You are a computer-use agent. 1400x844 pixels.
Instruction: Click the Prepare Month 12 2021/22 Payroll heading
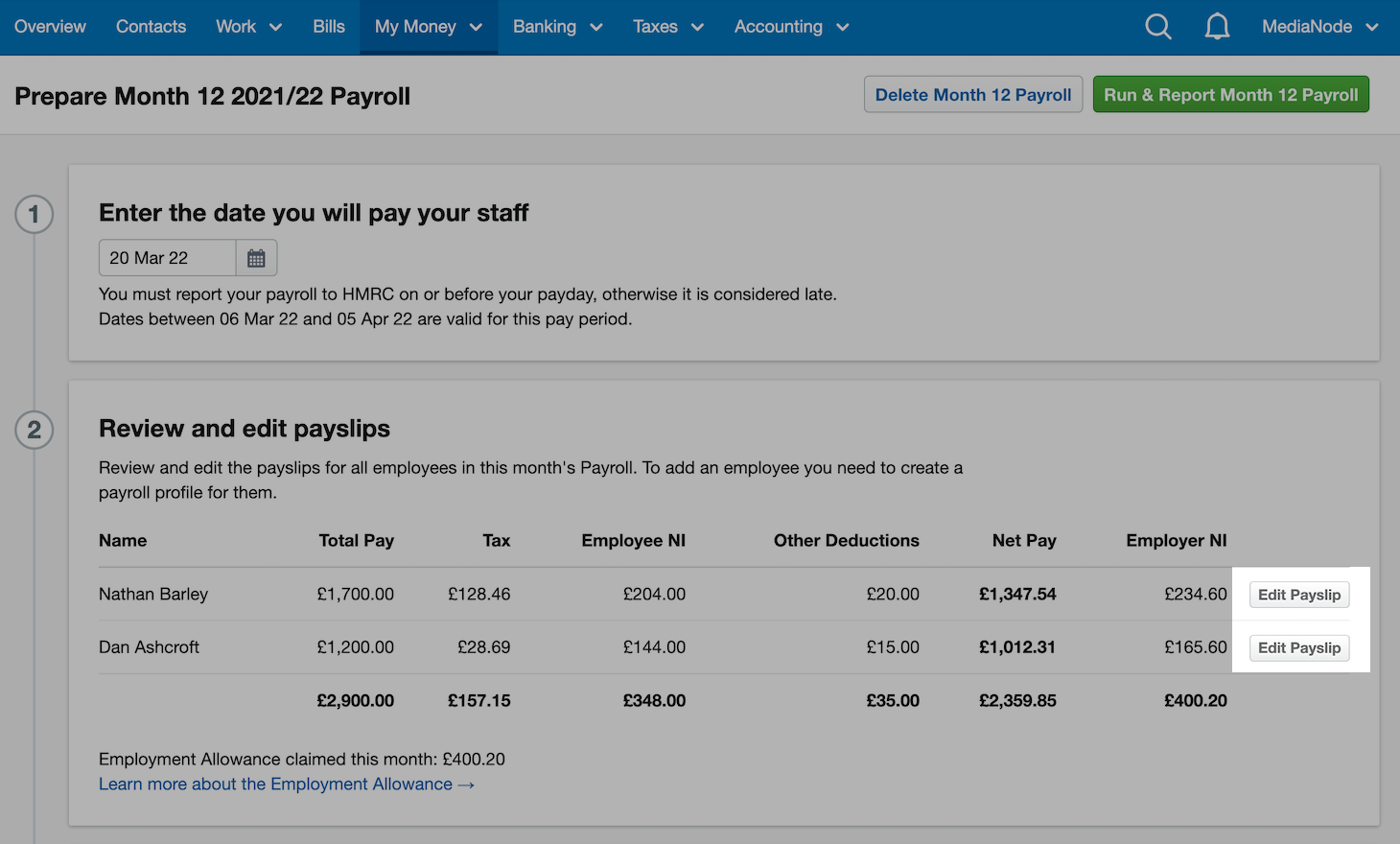click(x=213, y=96)
